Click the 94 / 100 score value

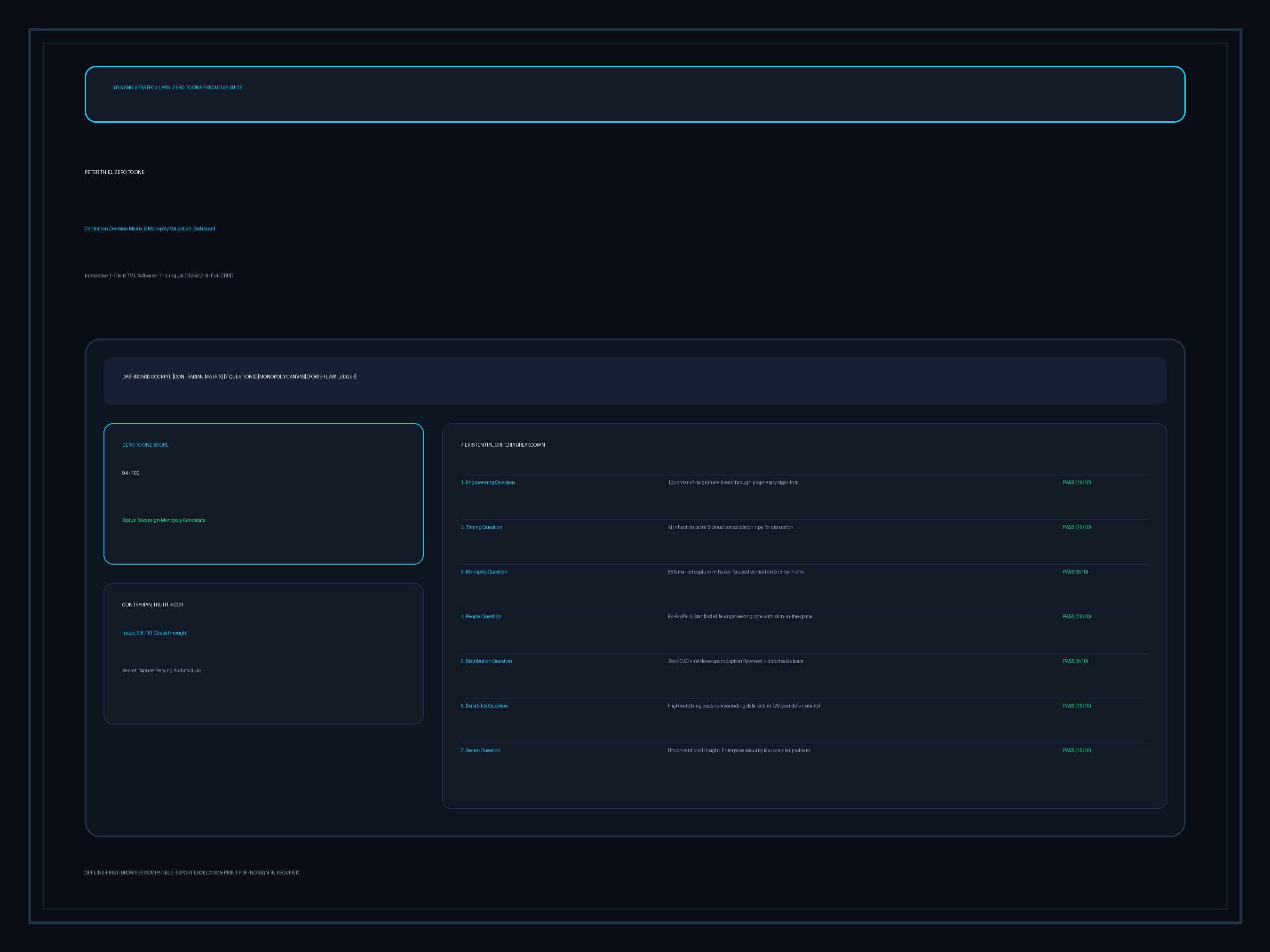(x=131, y=473)
